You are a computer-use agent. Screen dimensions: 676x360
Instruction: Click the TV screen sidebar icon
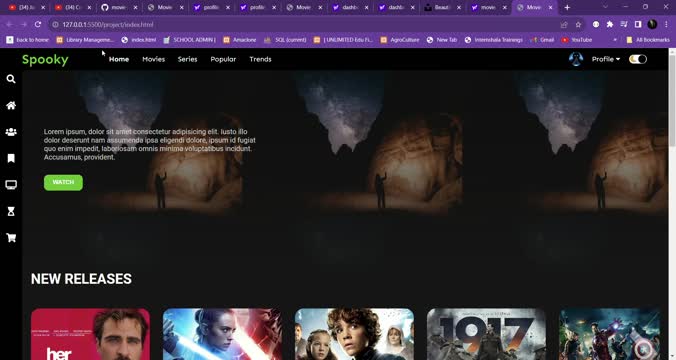coord(11,185)
